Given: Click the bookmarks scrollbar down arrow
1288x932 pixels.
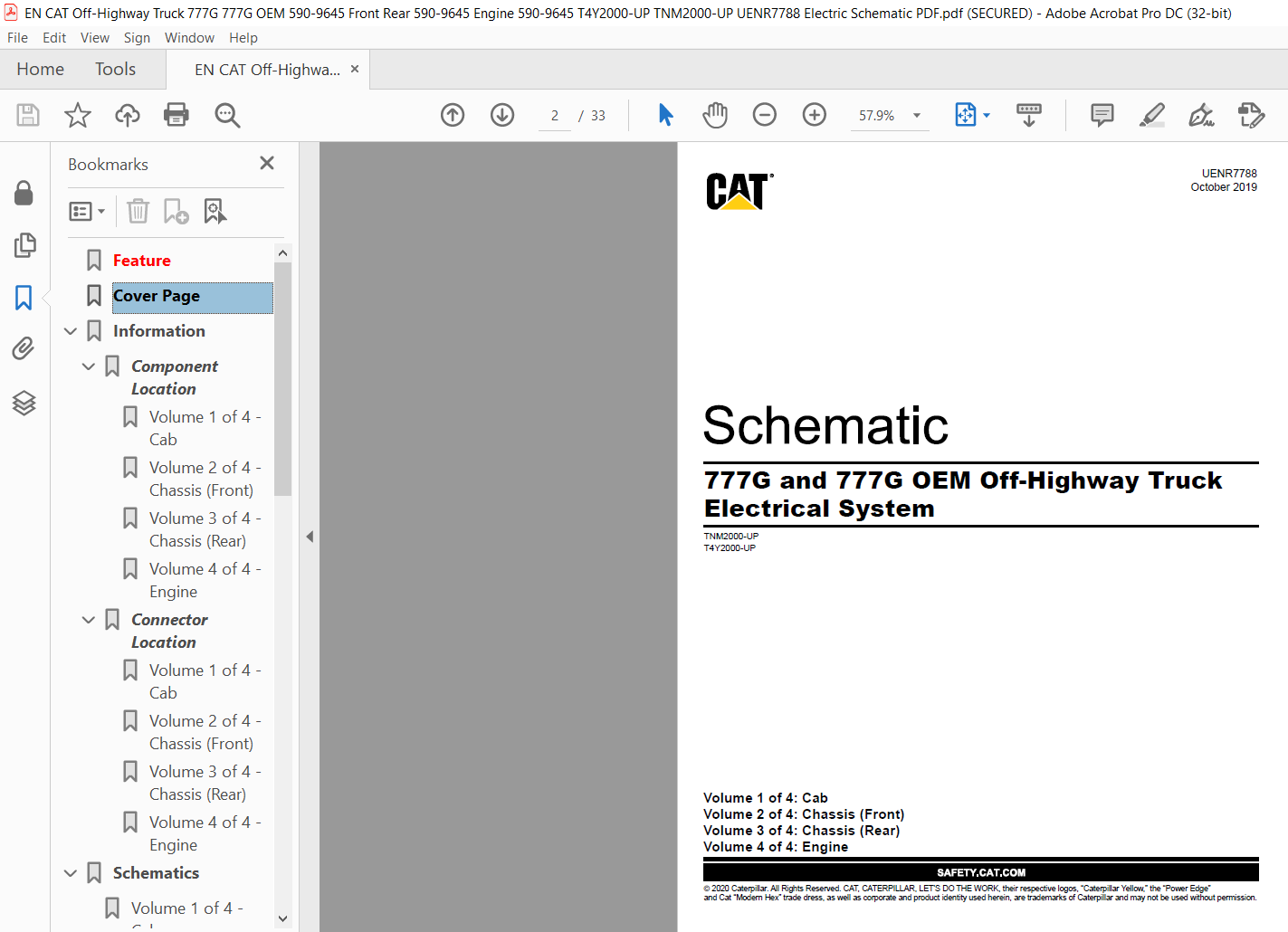Looking at the screenshot, I should (282, 918).
